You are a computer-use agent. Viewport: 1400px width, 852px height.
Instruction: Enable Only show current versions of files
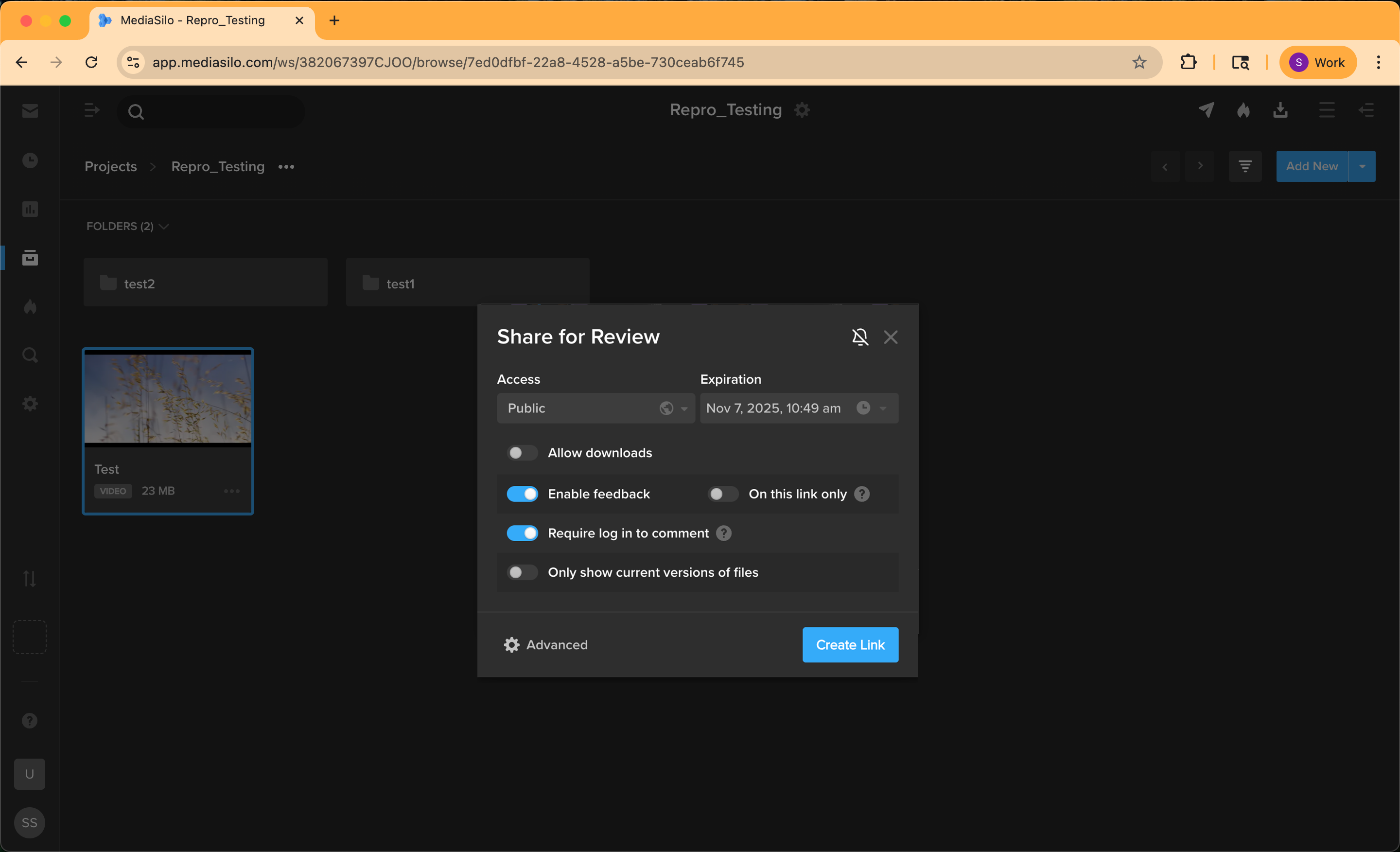point(521,572)
